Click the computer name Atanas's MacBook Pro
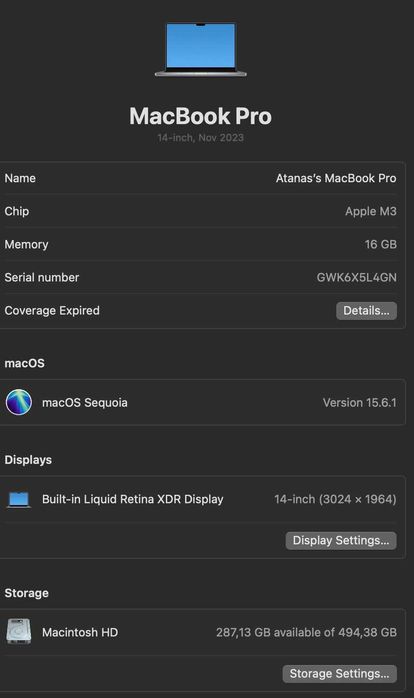This screenshot has height=698, width=414. (x=336, y=178)
